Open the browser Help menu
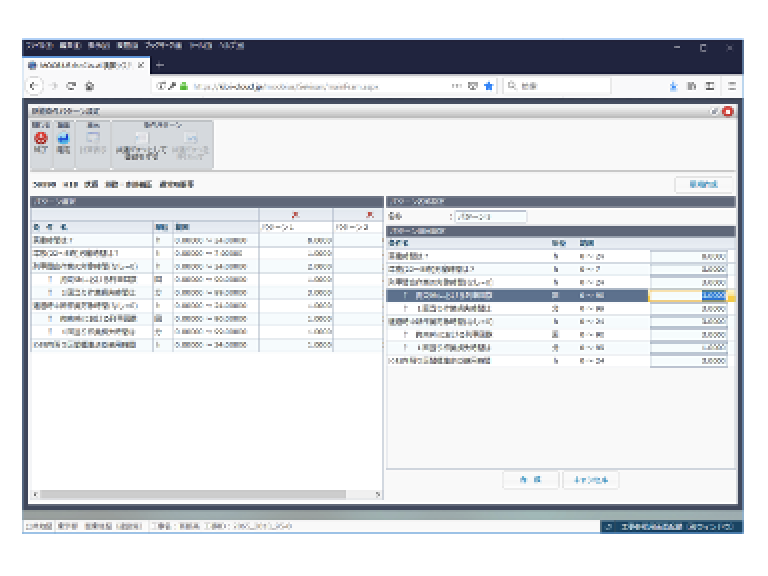The height and width of the screenshot is (576, 768). (x=231, y=46)
